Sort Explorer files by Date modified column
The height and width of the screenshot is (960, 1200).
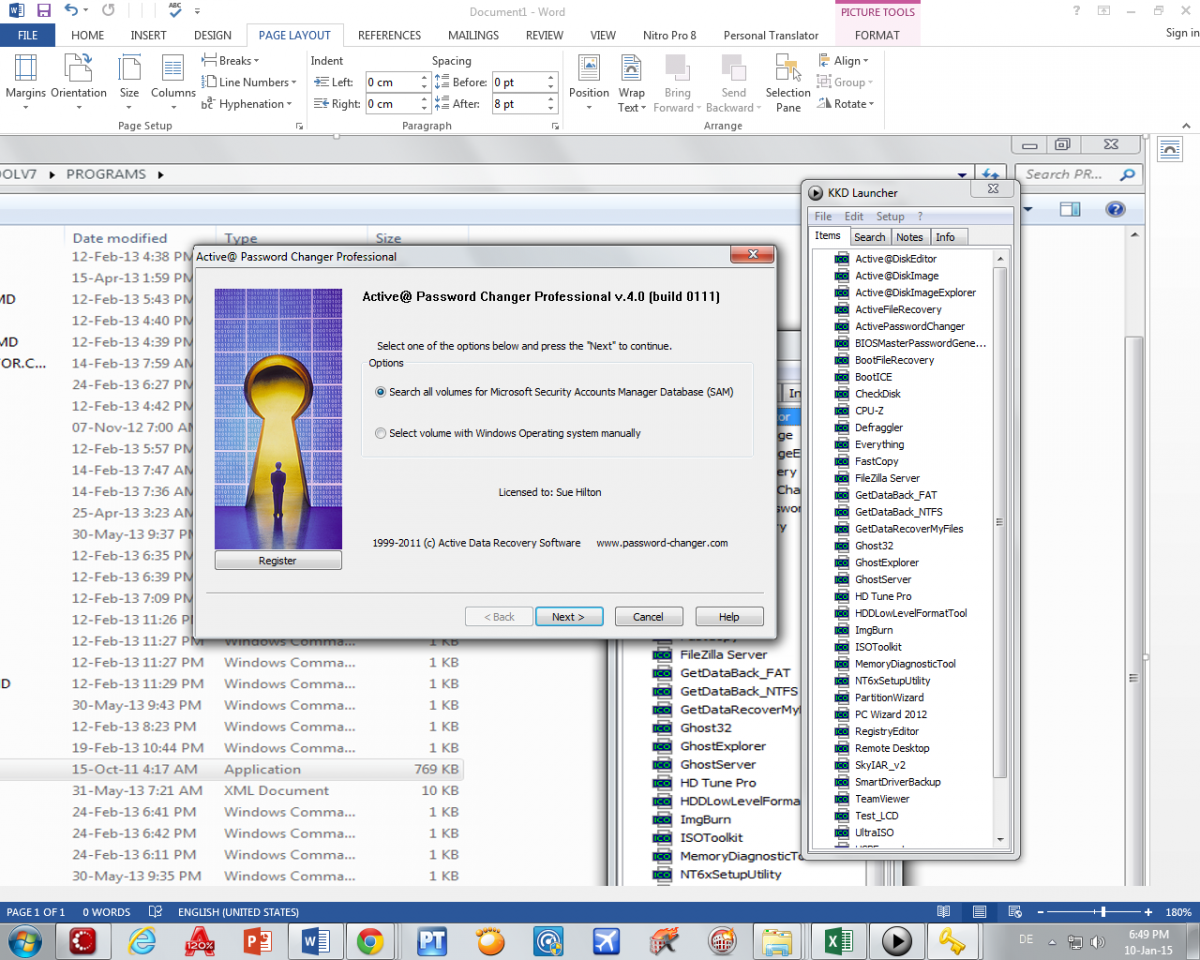click(x=120, y=238)
